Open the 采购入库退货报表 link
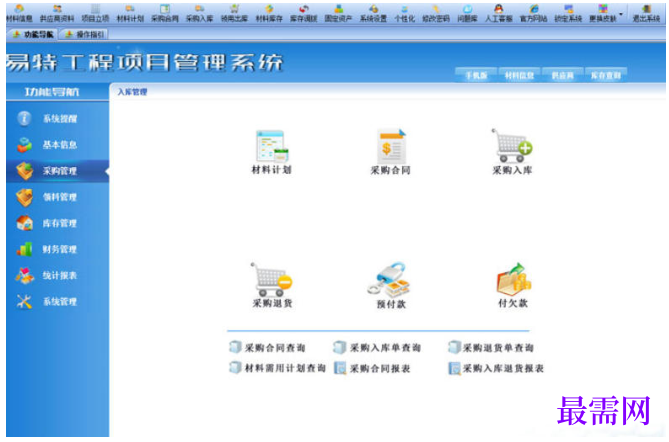 (496, 368)
